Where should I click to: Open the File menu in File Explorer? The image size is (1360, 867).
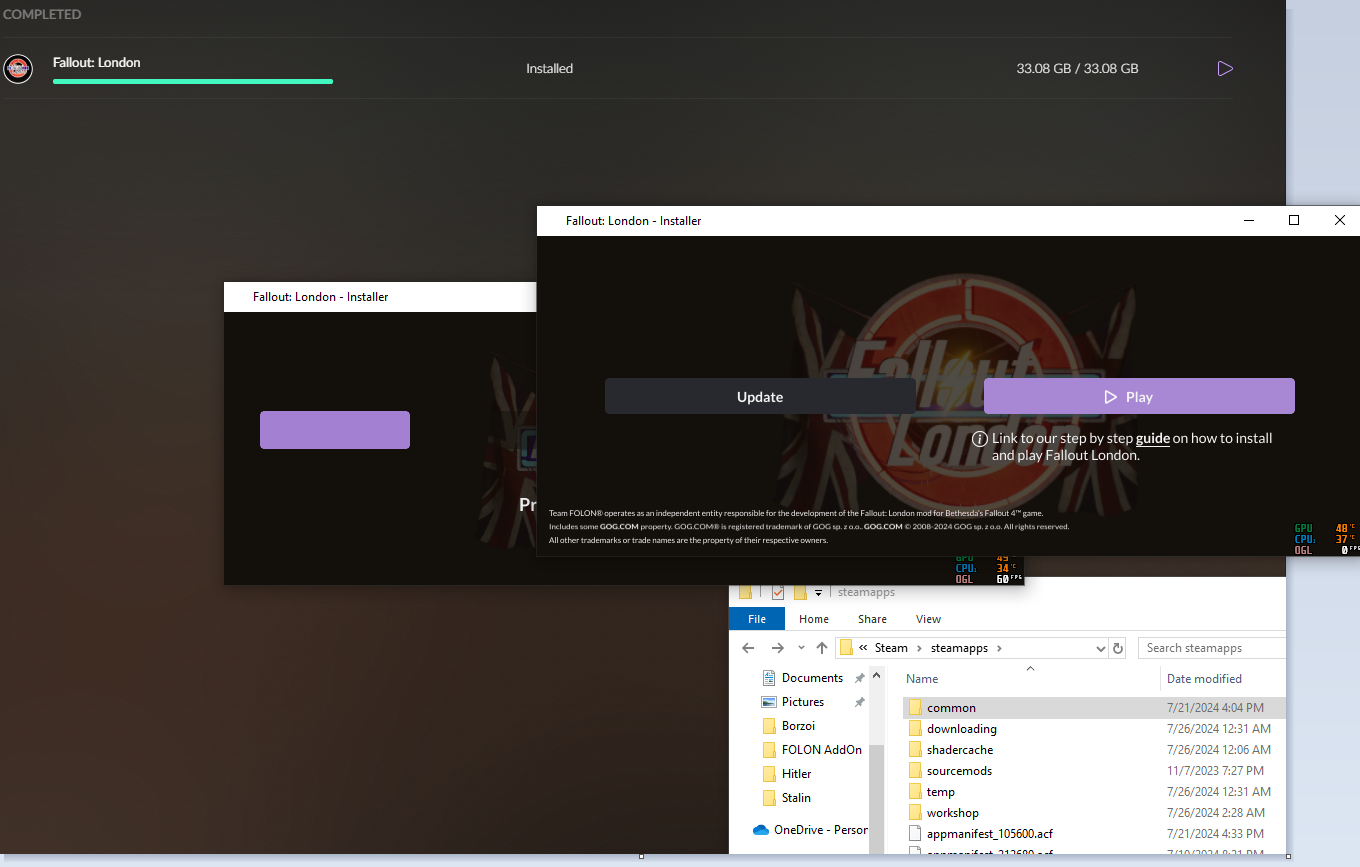(x=757, y=619)
